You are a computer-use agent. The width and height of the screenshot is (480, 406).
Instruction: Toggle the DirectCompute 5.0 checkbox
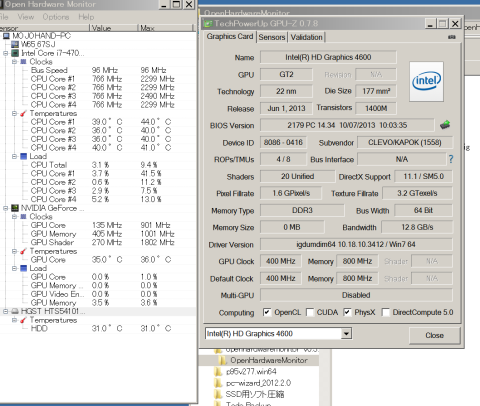click(385, 312)
